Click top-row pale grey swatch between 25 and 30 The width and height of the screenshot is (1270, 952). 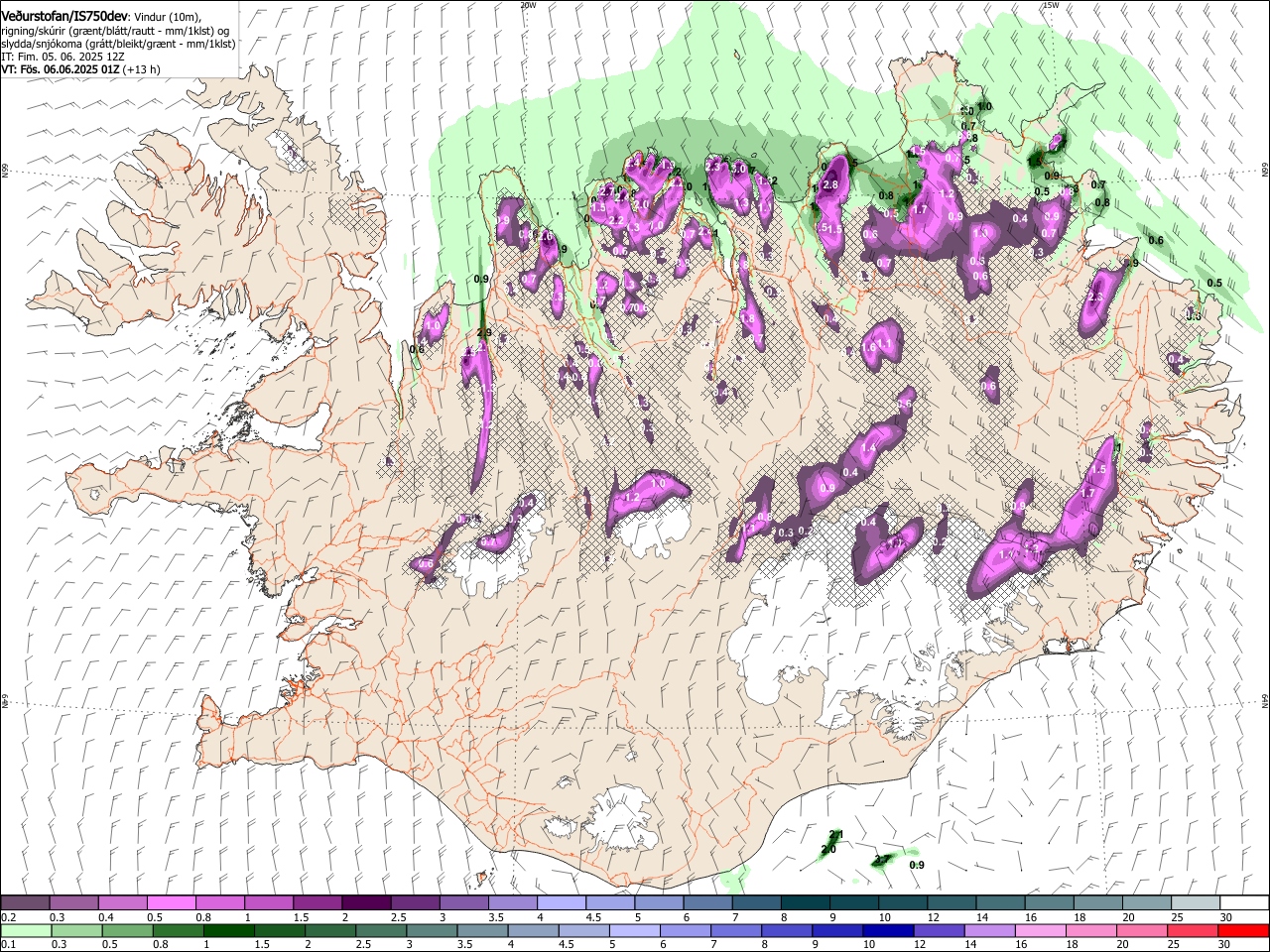click(1194, 903)
